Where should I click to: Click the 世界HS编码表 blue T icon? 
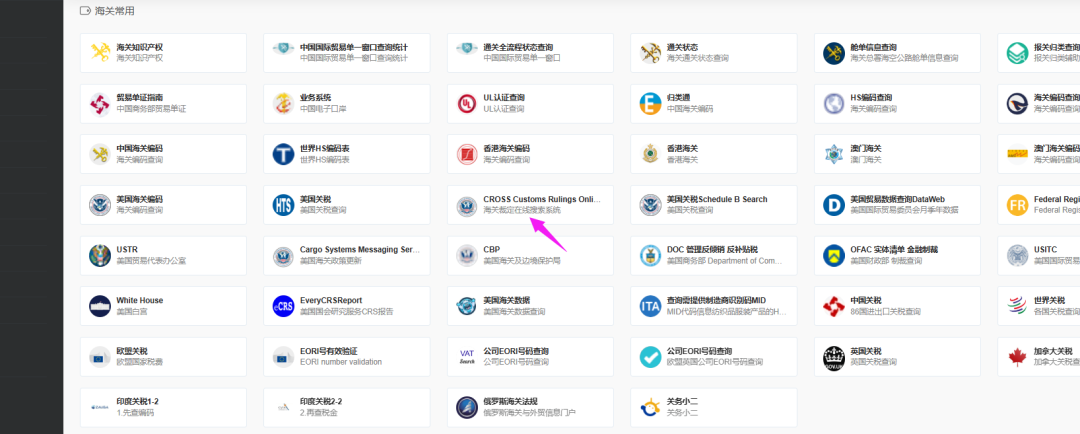point(283,154)
